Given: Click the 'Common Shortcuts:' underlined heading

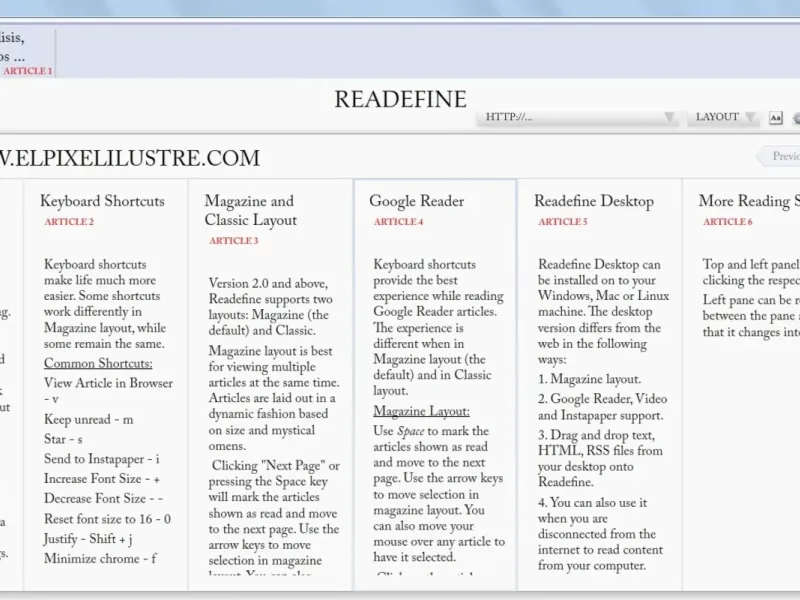Looking at the screenshot, I should coord(98,363).
